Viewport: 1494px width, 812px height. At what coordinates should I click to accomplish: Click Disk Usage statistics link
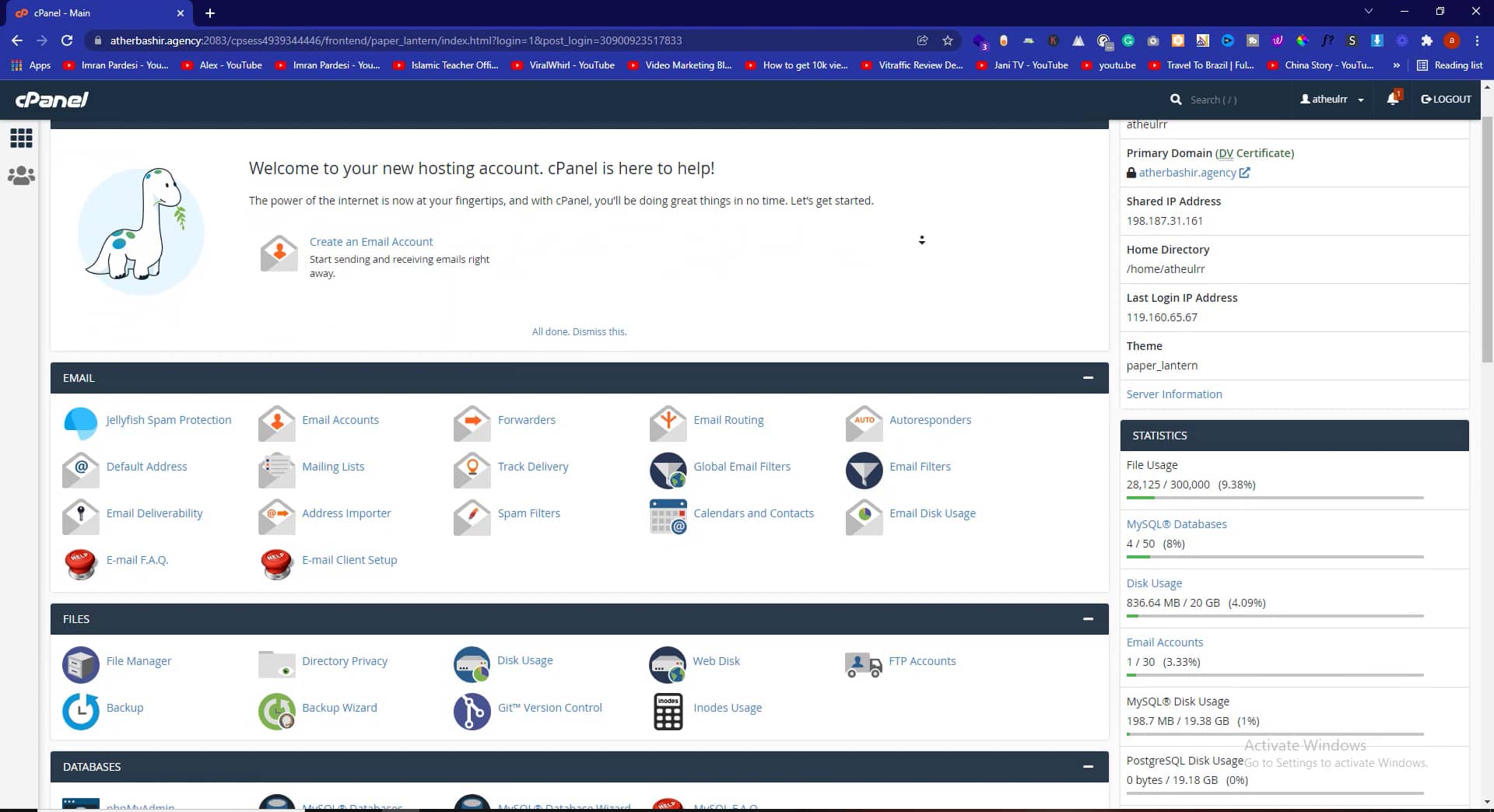(x=1154, y=583)
